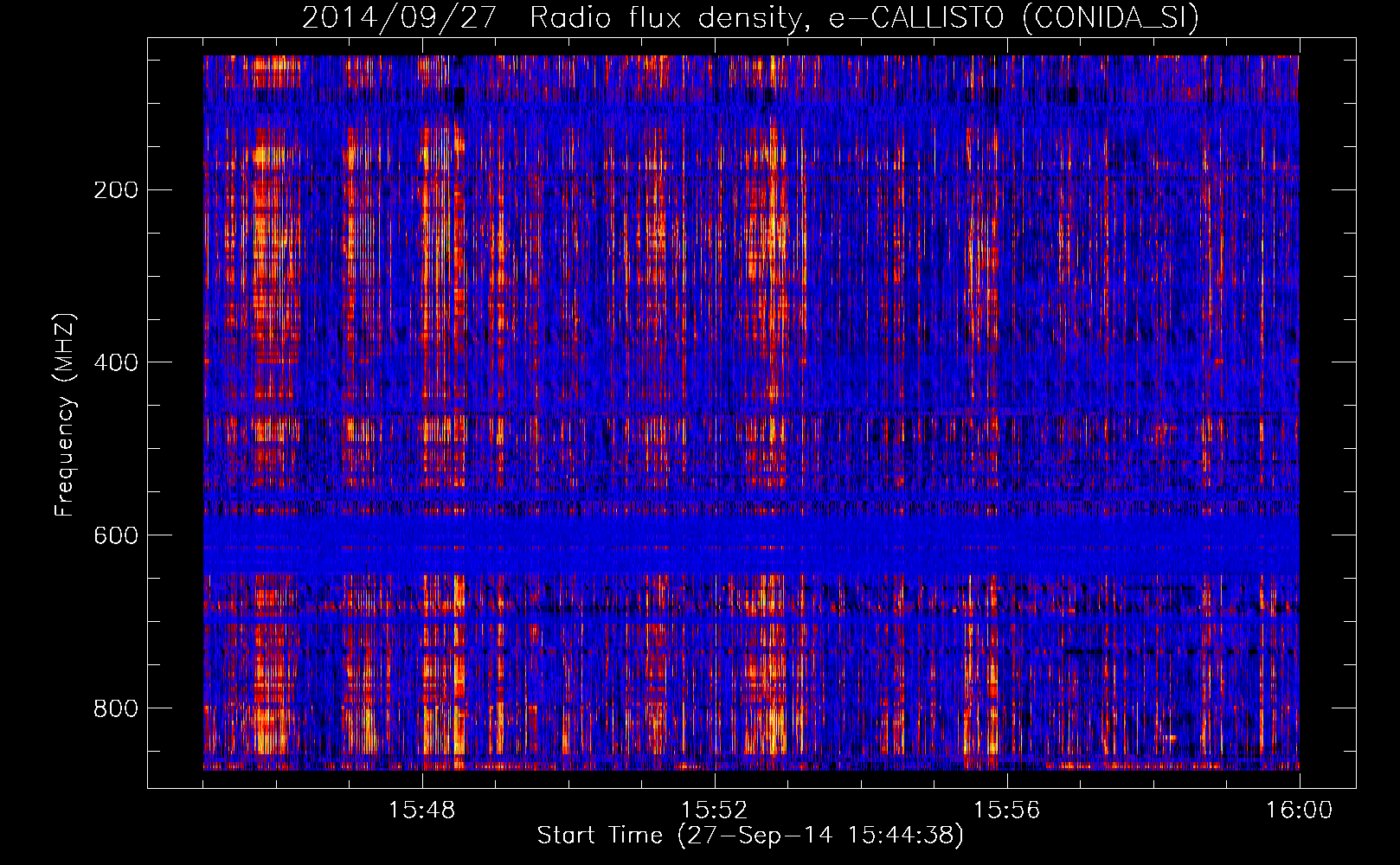This screenshot has height=865, width=1400.
Task: Click the 400 frequency tick label
Action: tap(116, 362)
